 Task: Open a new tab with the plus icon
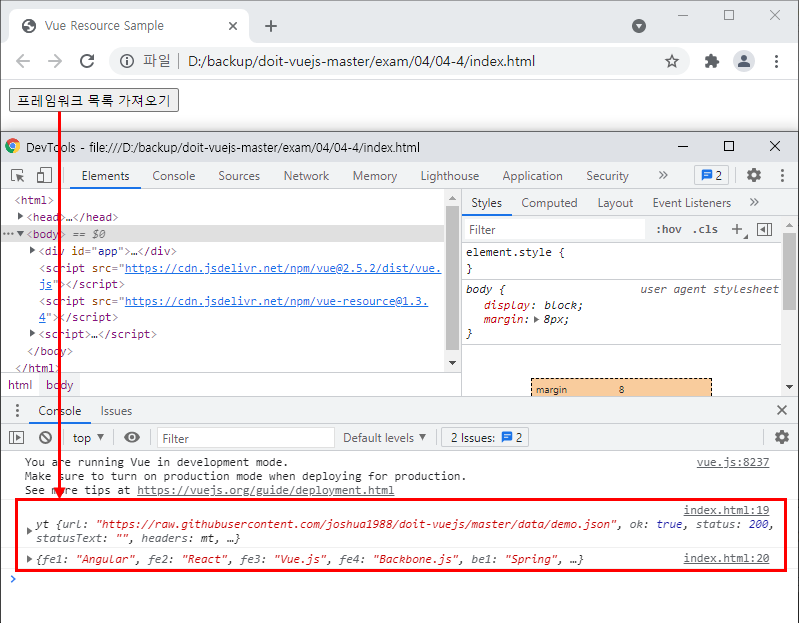pos(271,26)
